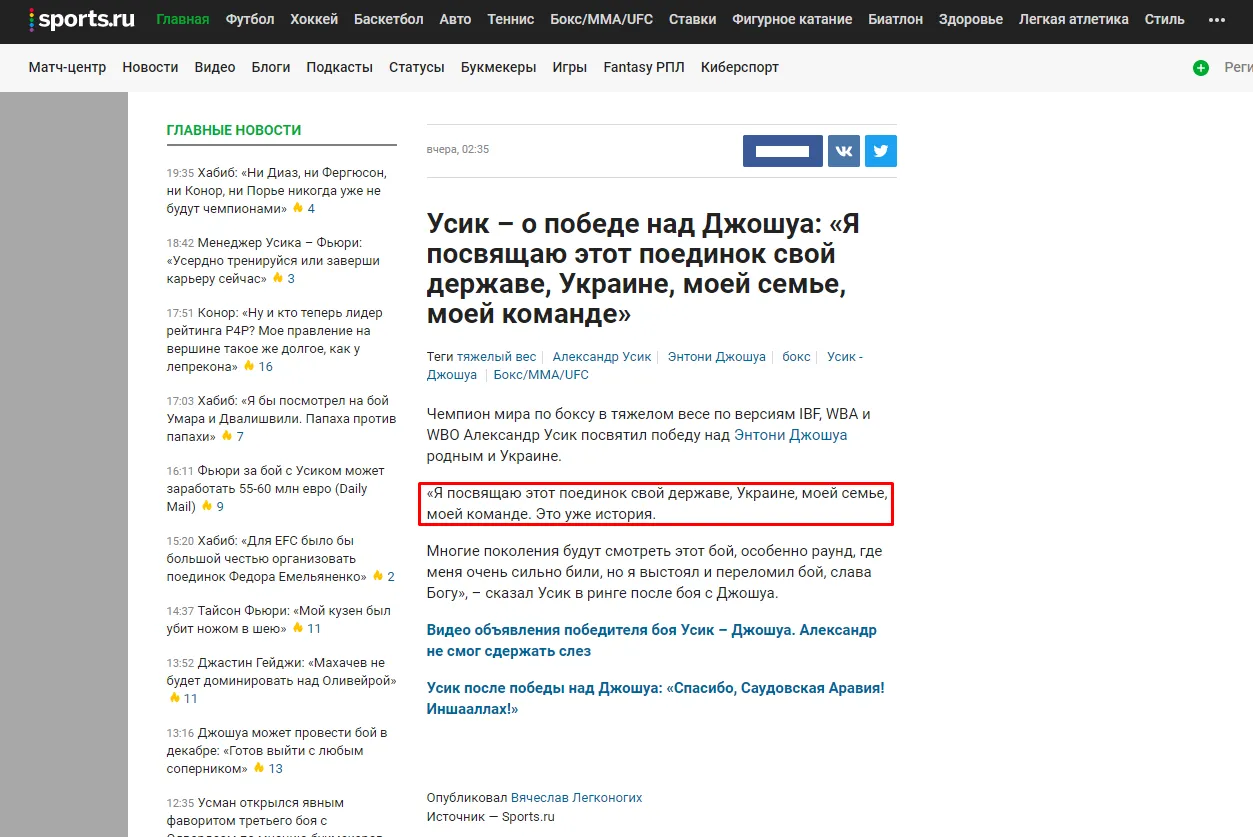The image size is (1253, 837).
Task: Click the article headline about Усик
Action: [x=643, y=269]
